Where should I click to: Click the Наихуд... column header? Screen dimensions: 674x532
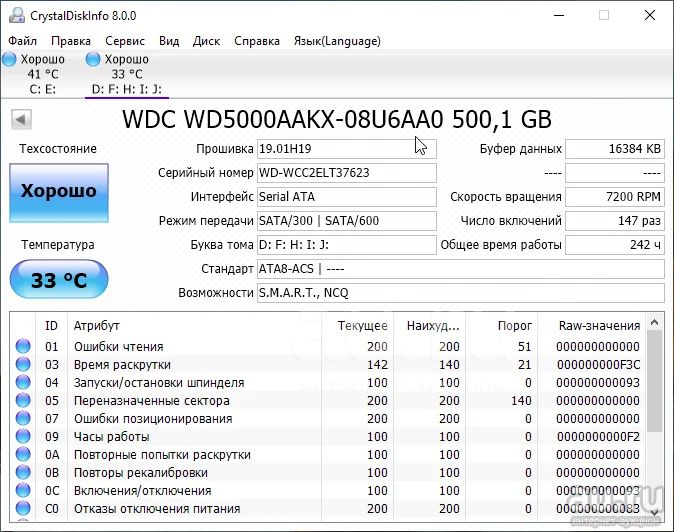(429, 326)
